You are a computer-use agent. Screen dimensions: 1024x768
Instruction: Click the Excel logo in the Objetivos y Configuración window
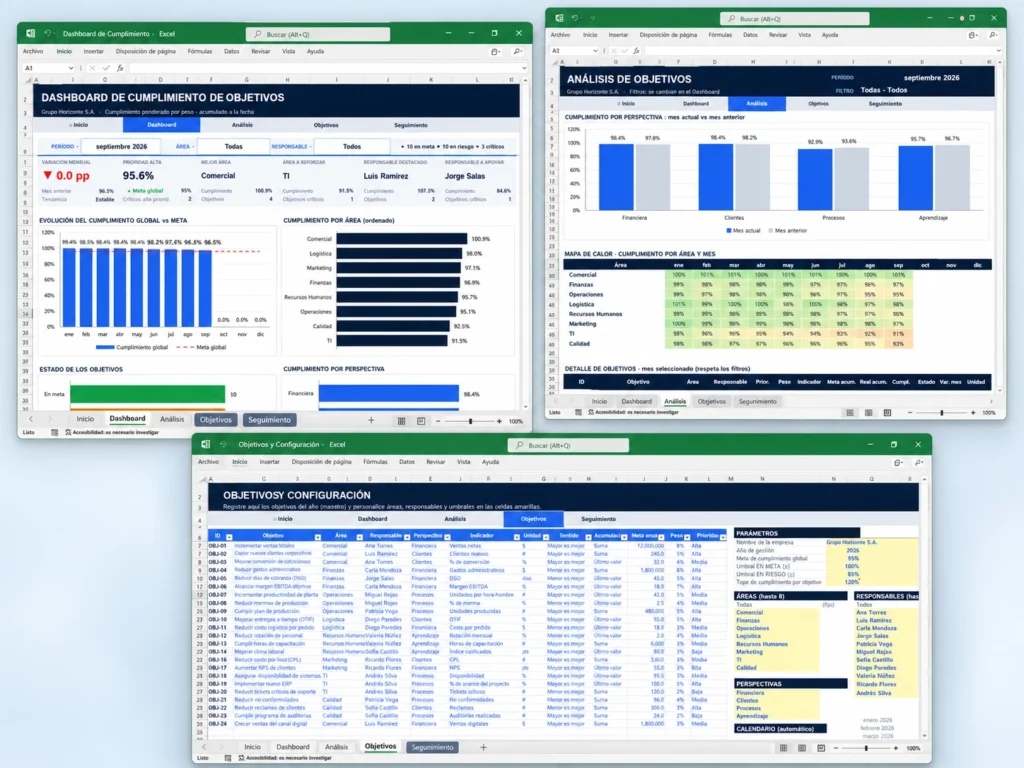[205, 444]
